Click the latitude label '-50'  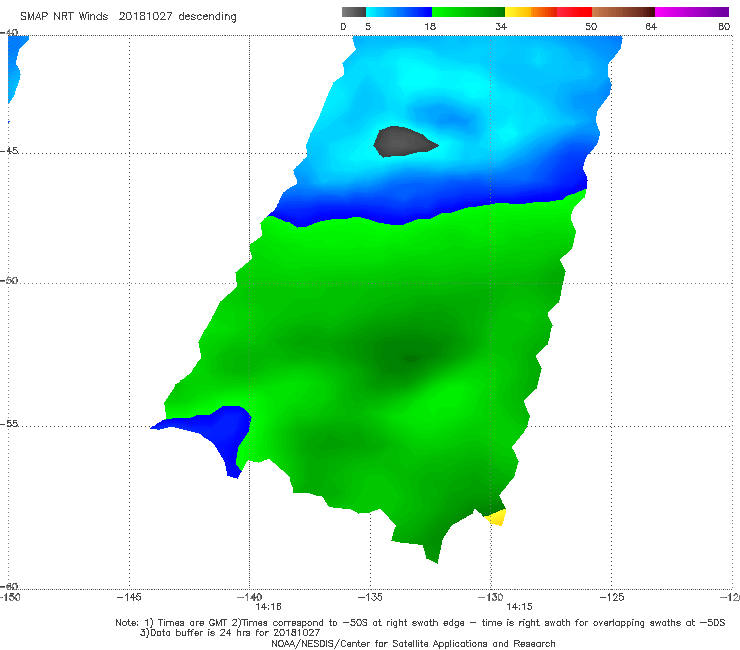pos(9,280)
